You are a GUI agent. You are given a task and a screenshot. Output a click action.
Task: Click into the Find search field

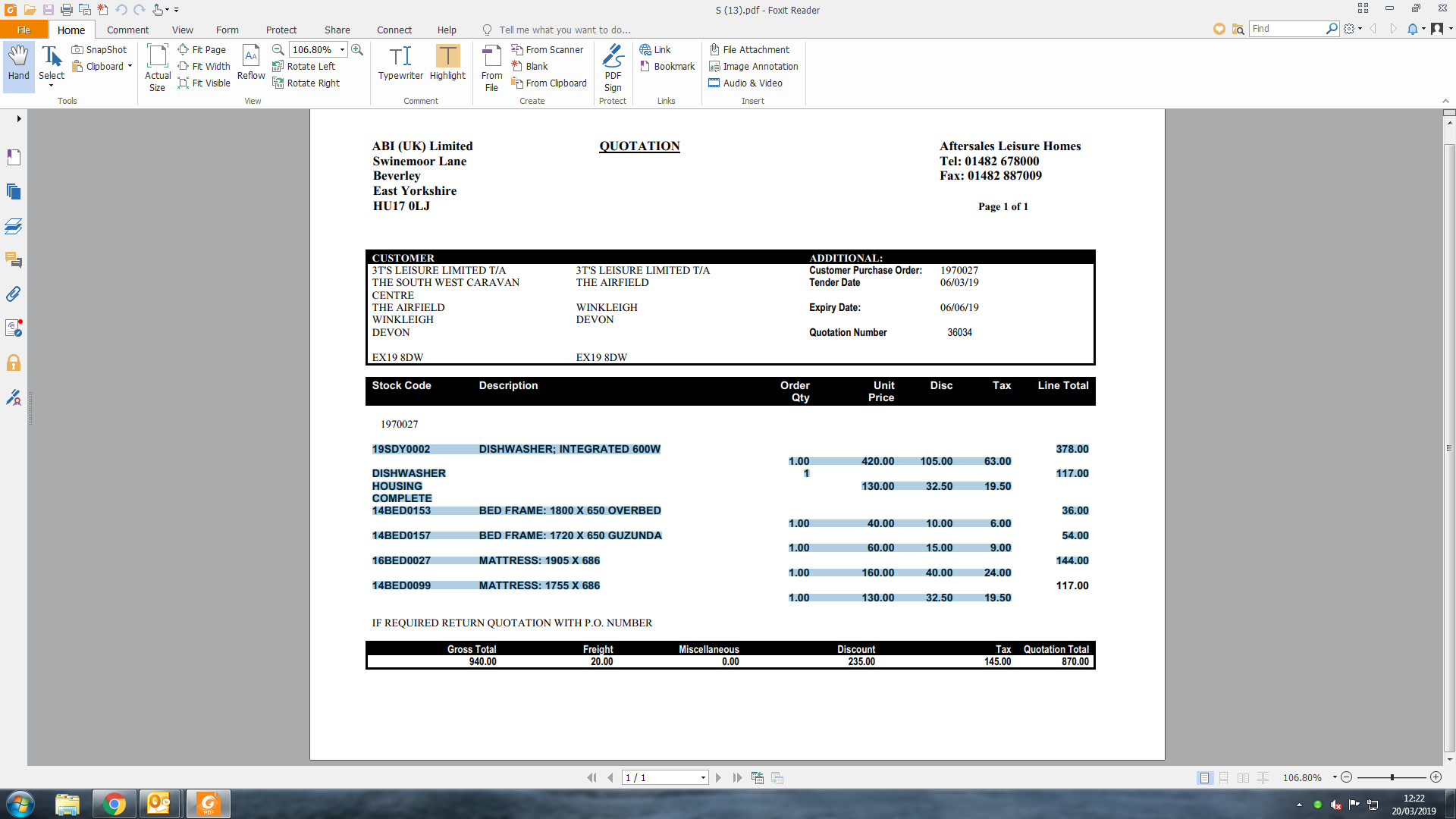pyautogui.click(x=1286, y=29)
